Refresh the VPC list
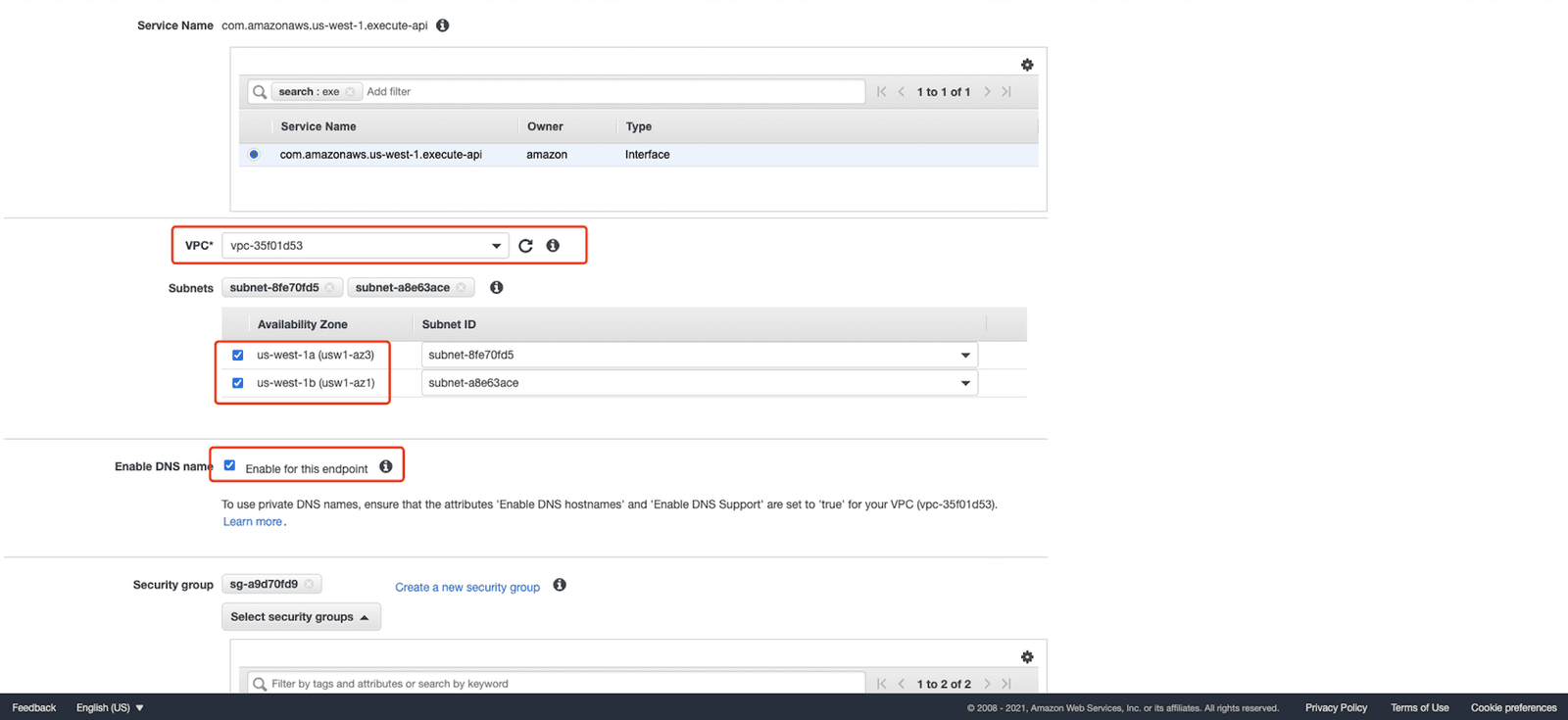 [x=526, y=246]
